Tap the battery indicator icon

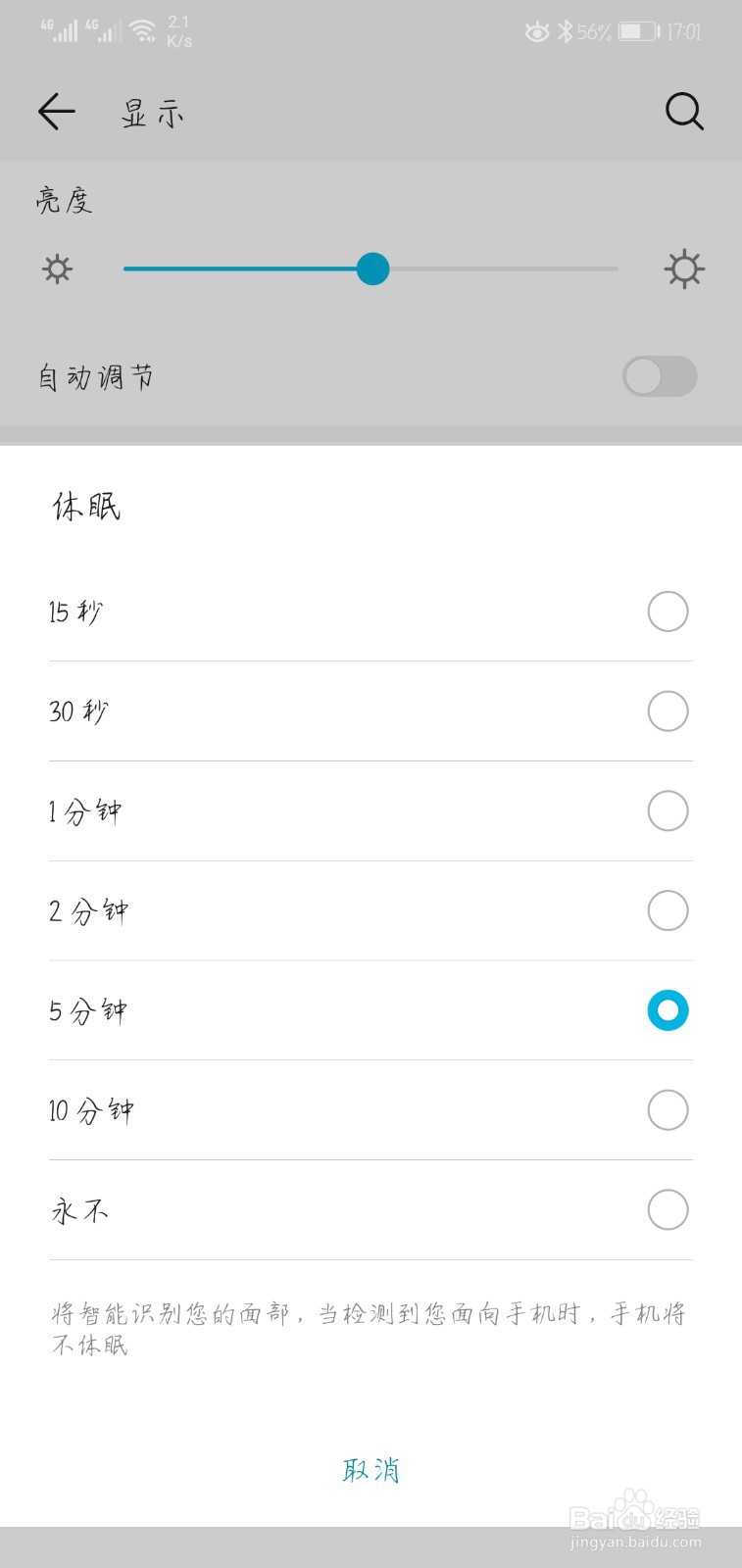pyautogui.click(x=639, y=31)
